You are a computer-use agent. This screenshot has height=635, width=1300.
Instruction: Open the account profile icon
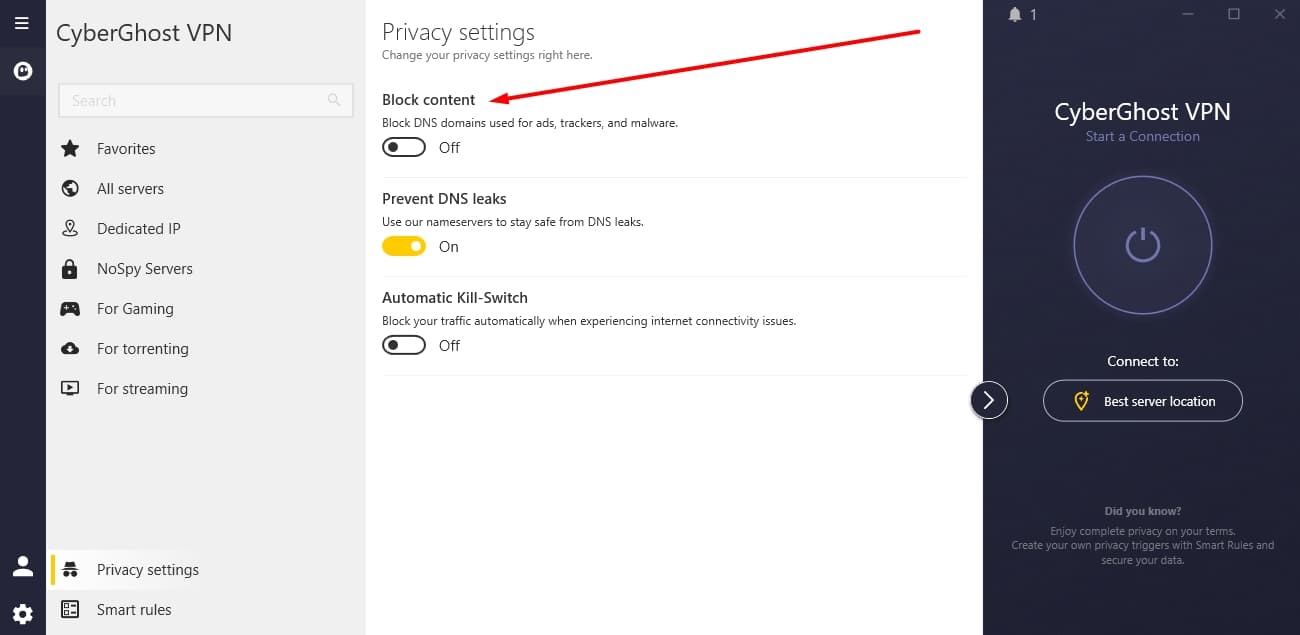pos(22,567)
